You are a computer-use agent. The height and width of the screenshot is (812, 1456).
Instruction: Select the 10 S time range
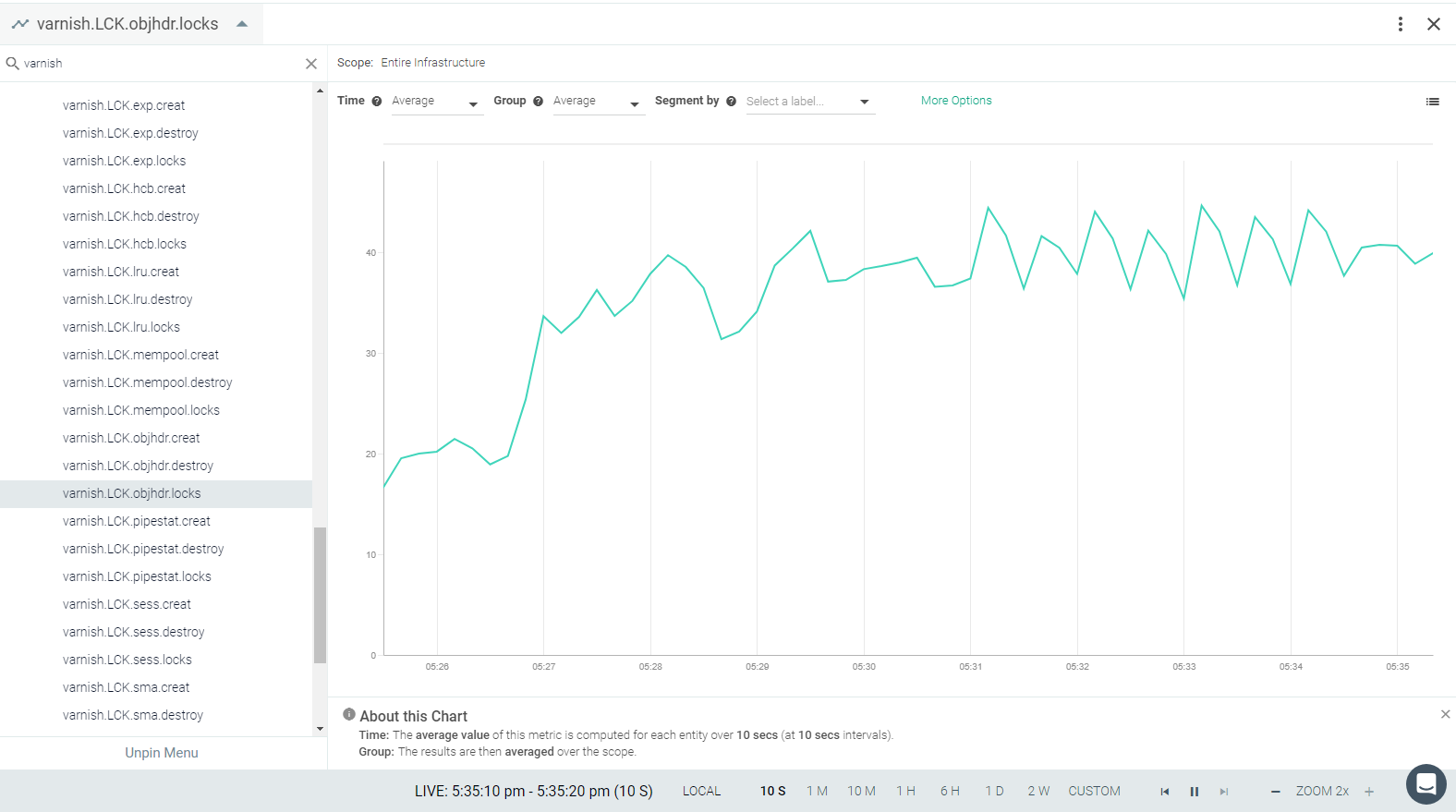click(x=773, y=792)
